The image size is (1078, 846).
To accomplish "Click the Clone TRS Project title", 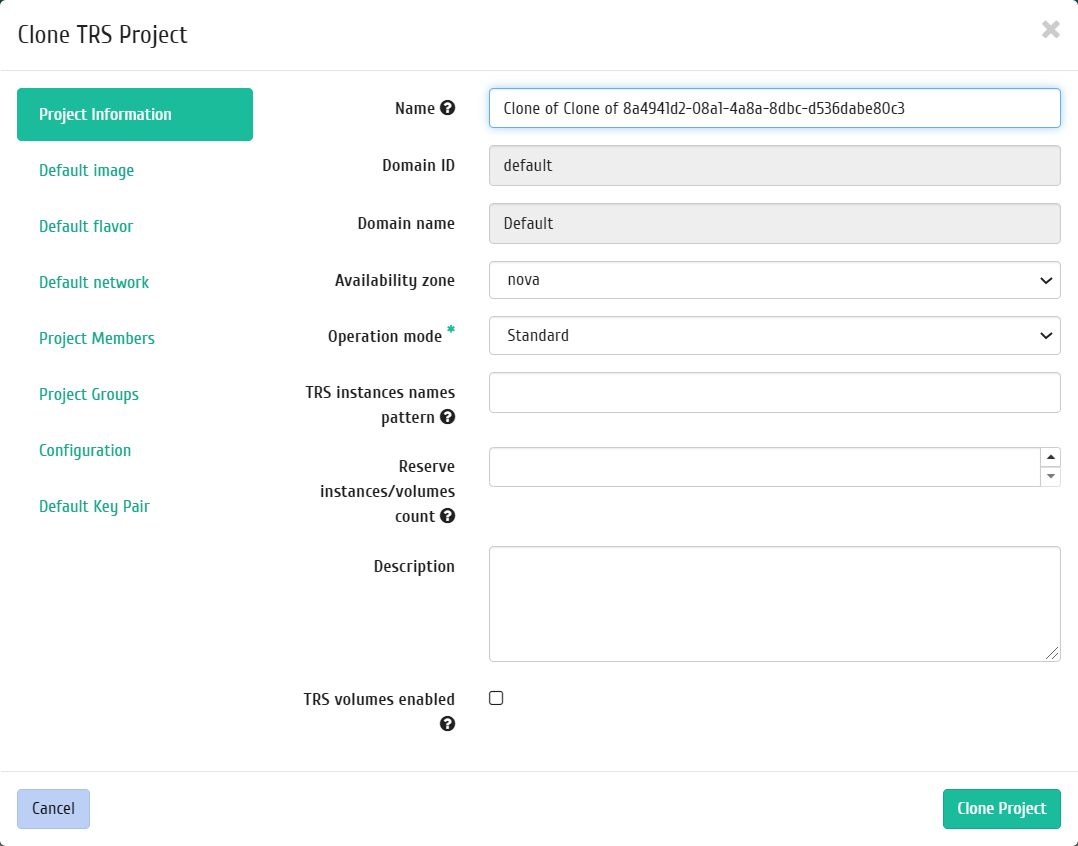I will click(102, 34).
